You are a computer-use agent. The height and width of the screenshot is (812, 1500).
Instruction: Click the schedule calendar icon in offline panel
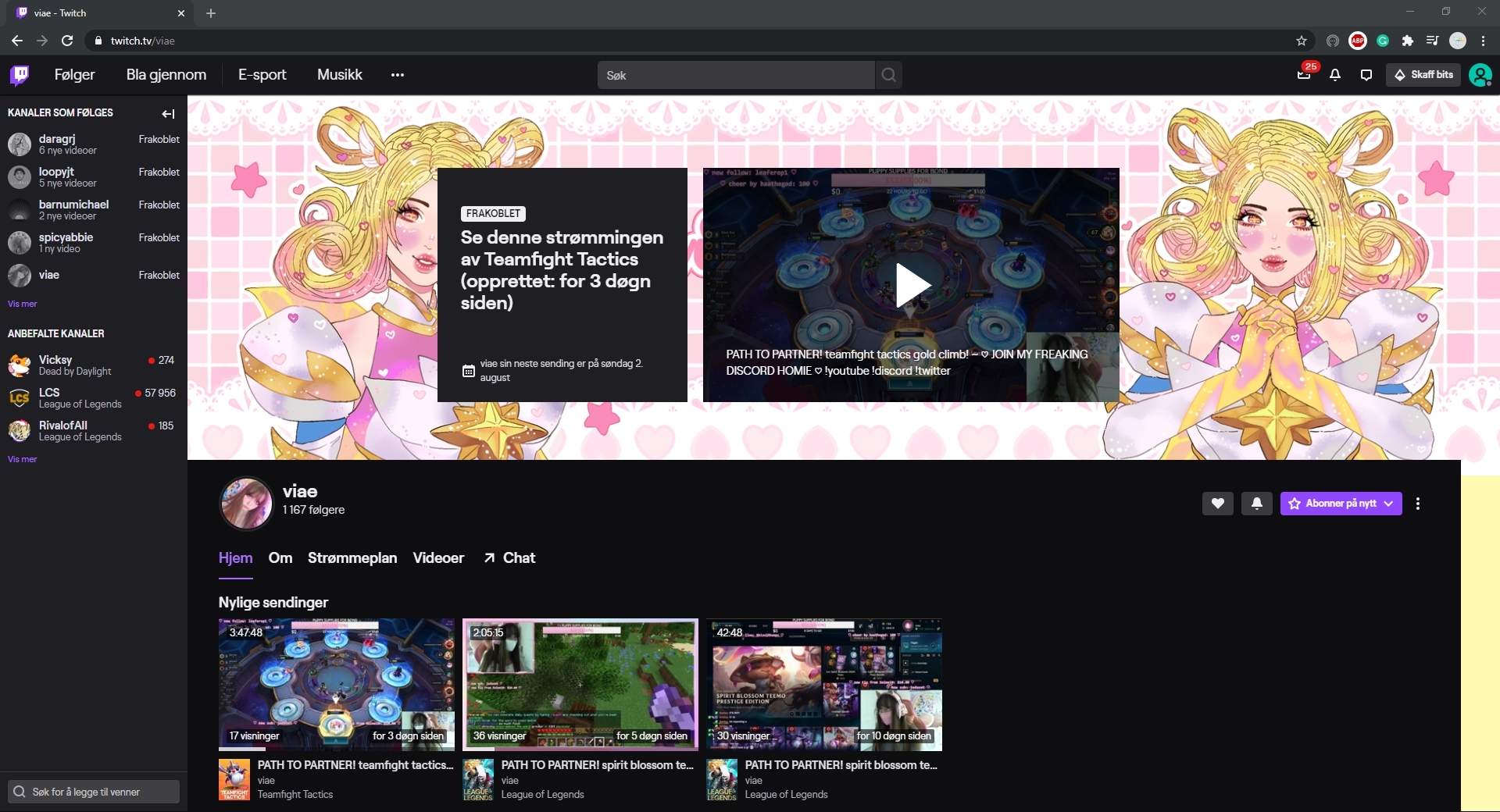(x=468, y=371)
